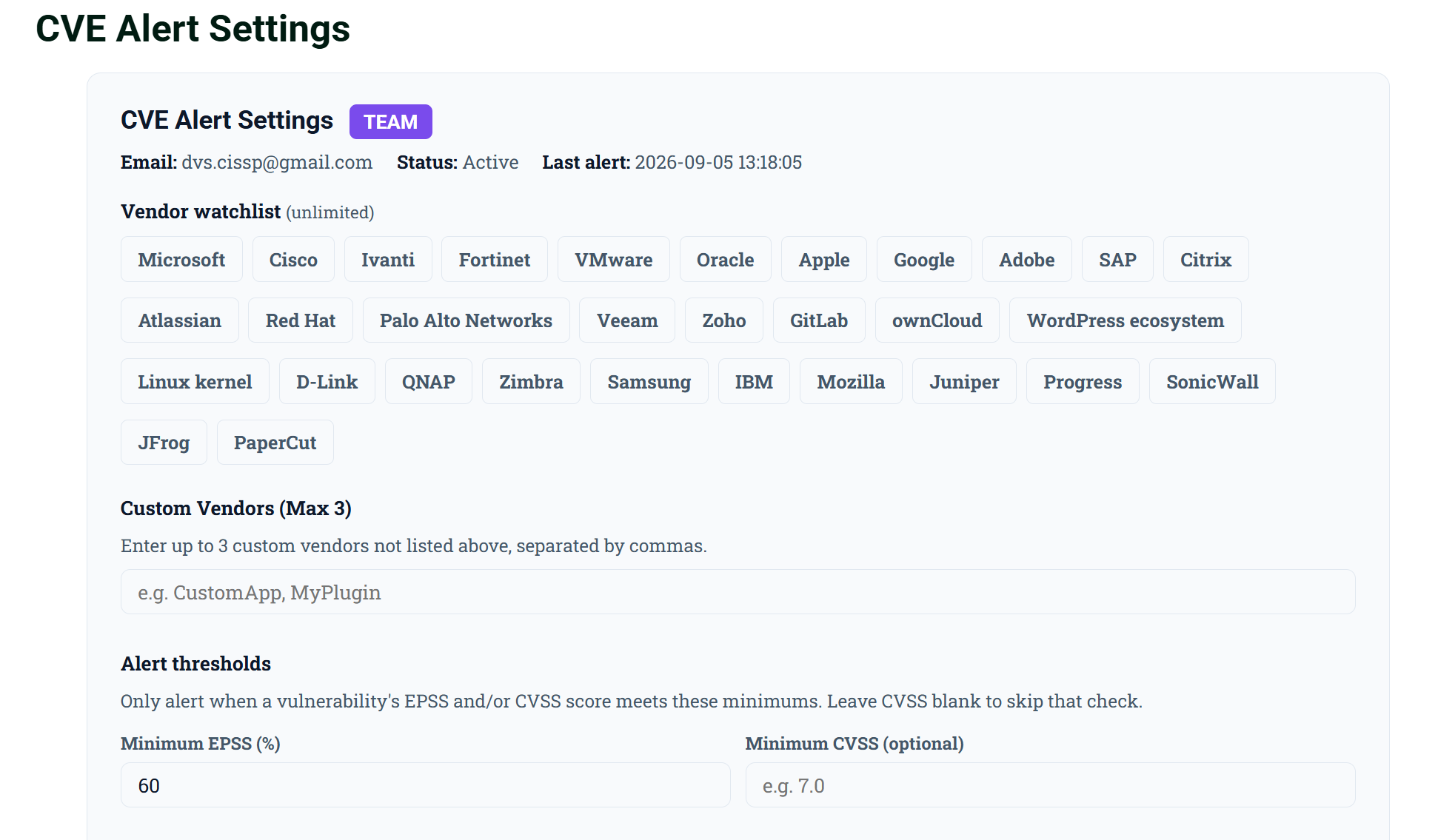The image size is (1438, 840).
Task: Toggle the Cisco vendor chip
Action: point(293,260)
